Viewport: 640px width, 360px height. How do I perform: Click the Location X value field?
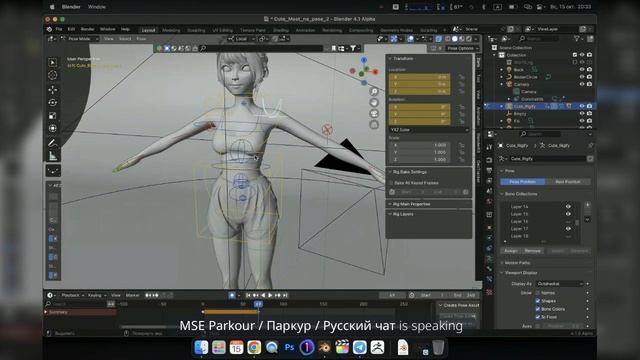(420, 77)
